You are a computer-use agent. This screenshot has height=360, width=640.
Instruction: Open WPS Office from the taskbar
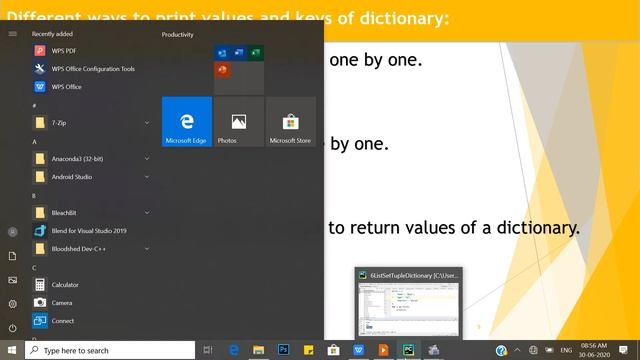click(358, 350)
